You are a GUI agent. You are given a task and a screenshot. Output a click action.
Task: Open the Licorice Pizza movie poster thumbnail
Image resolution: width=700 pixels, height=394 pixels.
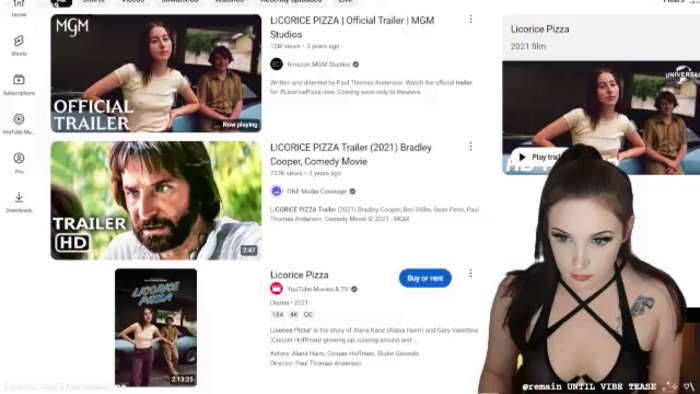click(156, 327)
